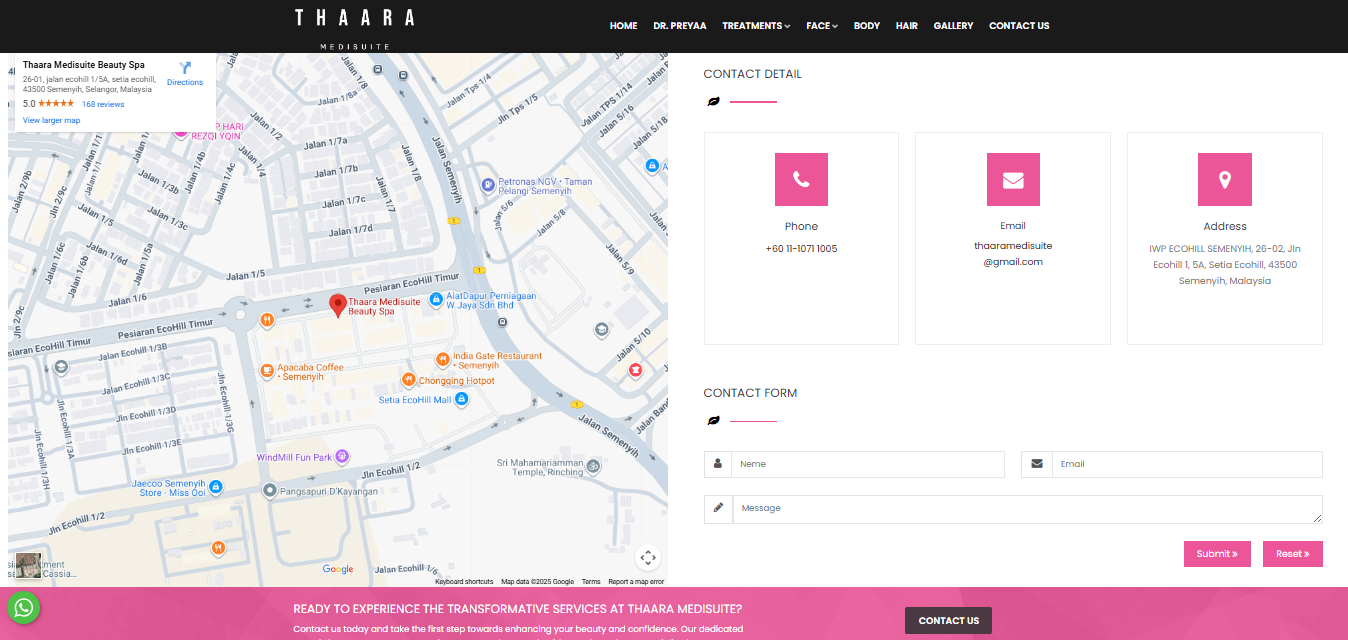Click the person icon beside Name field
Viewport: 1348px width, 640px height.
tap(718, 464)
